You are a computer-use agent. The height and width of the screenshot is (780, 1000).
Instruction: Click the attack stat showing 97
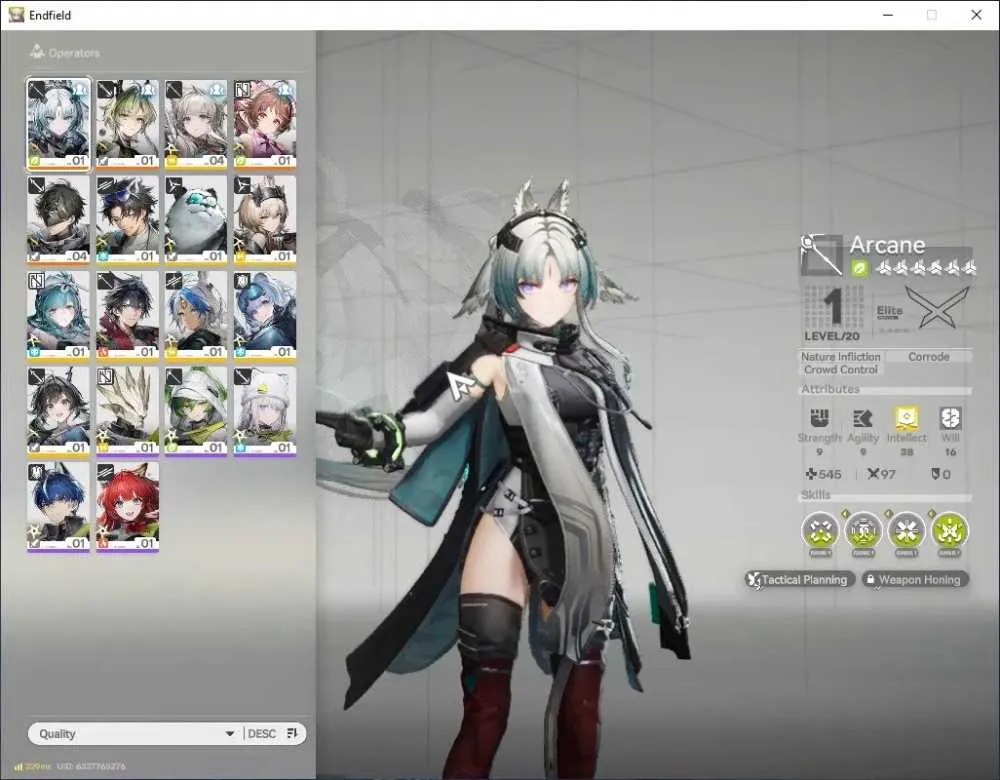click(x=881, y=474)
